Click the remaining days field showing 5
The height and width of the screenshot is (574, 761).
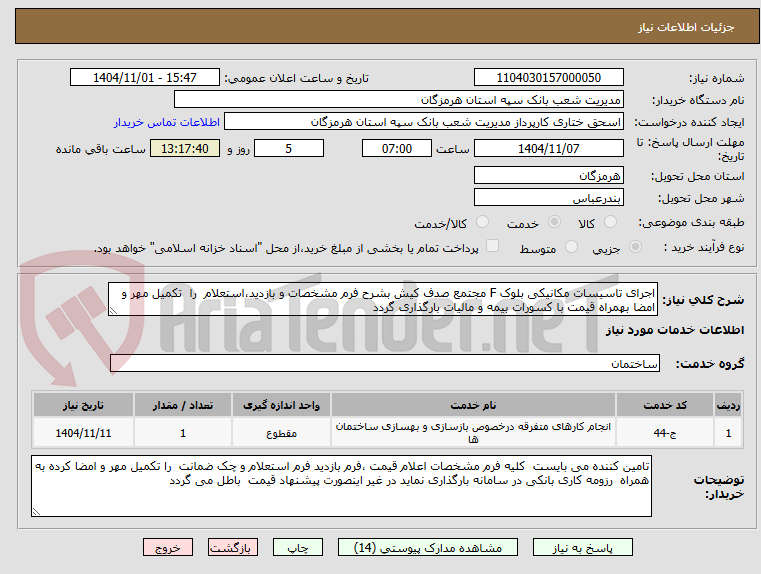click(x=289, y=148)
